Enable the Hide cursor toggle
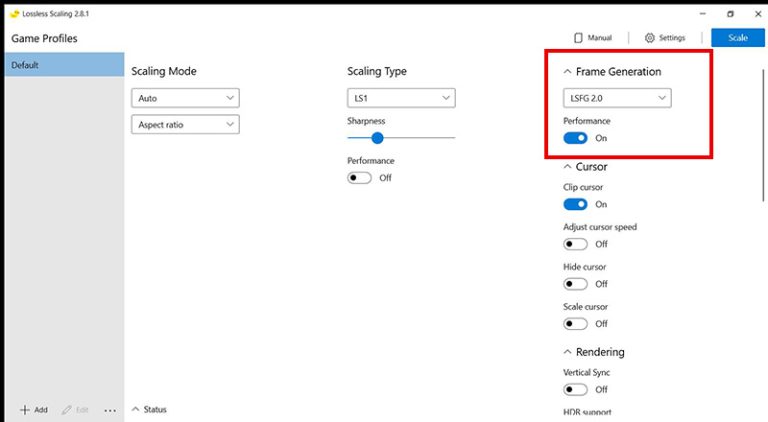Screen dimensions: 768x422 pos(575,284)
